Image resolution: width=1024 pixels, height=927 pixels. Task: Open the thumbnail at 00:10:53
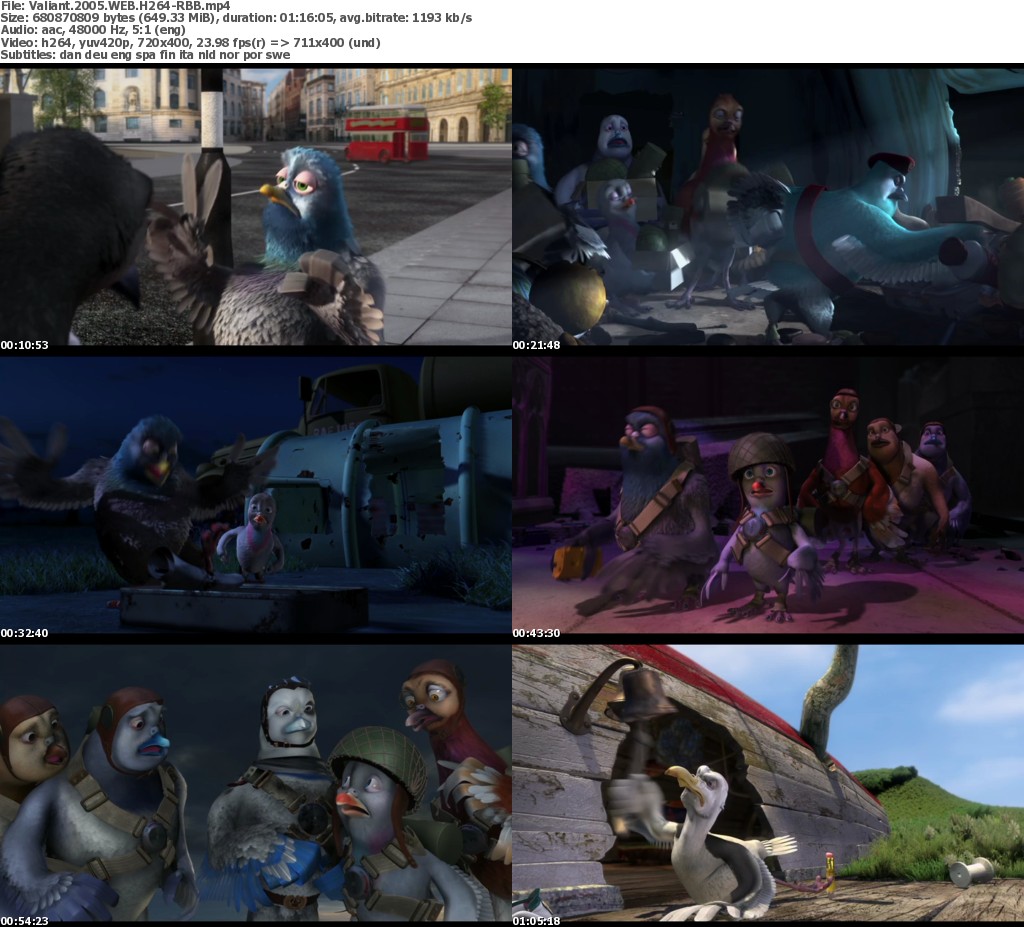coord(255,207)
